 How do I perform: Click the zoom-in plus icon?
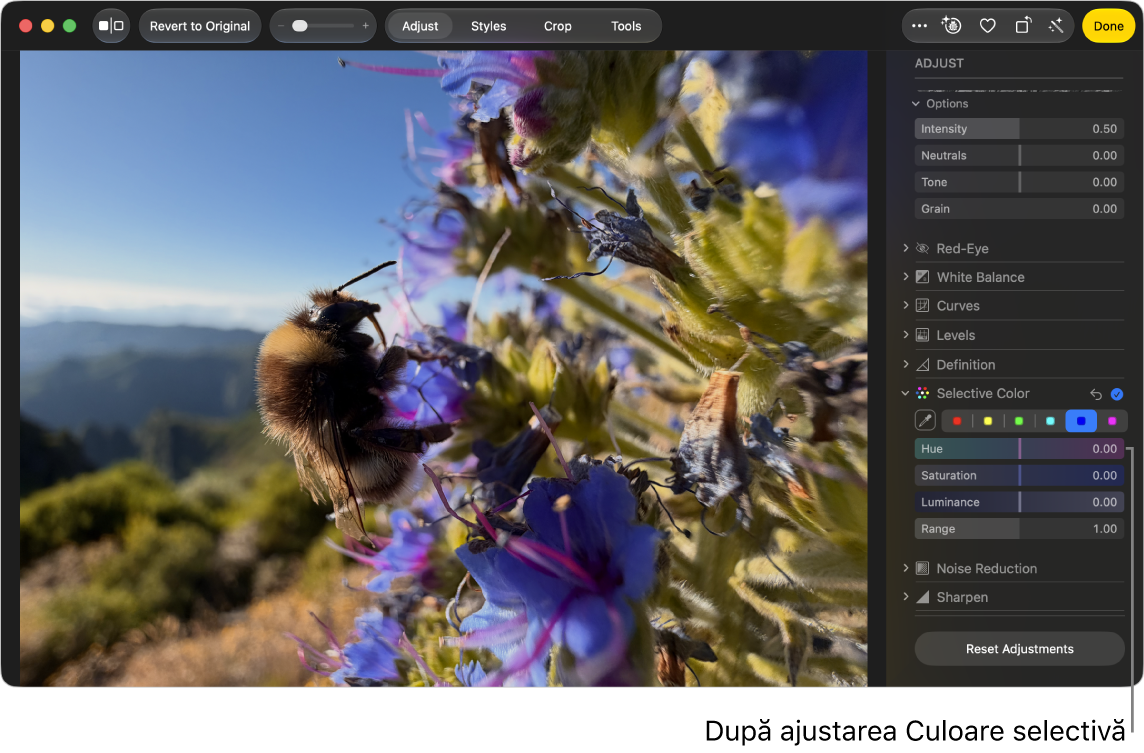click(366, 26)
